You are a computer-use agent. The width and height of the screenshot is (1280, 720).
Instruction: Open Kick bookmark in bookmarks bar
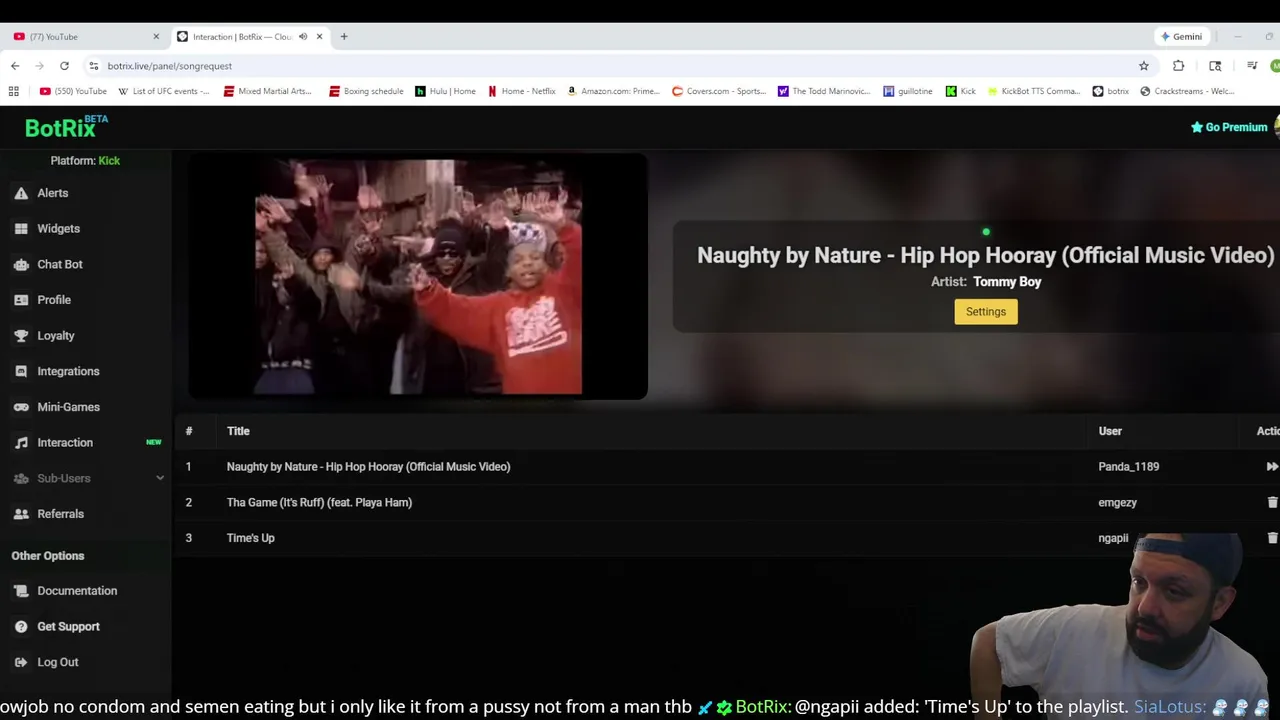pos(961,91)
